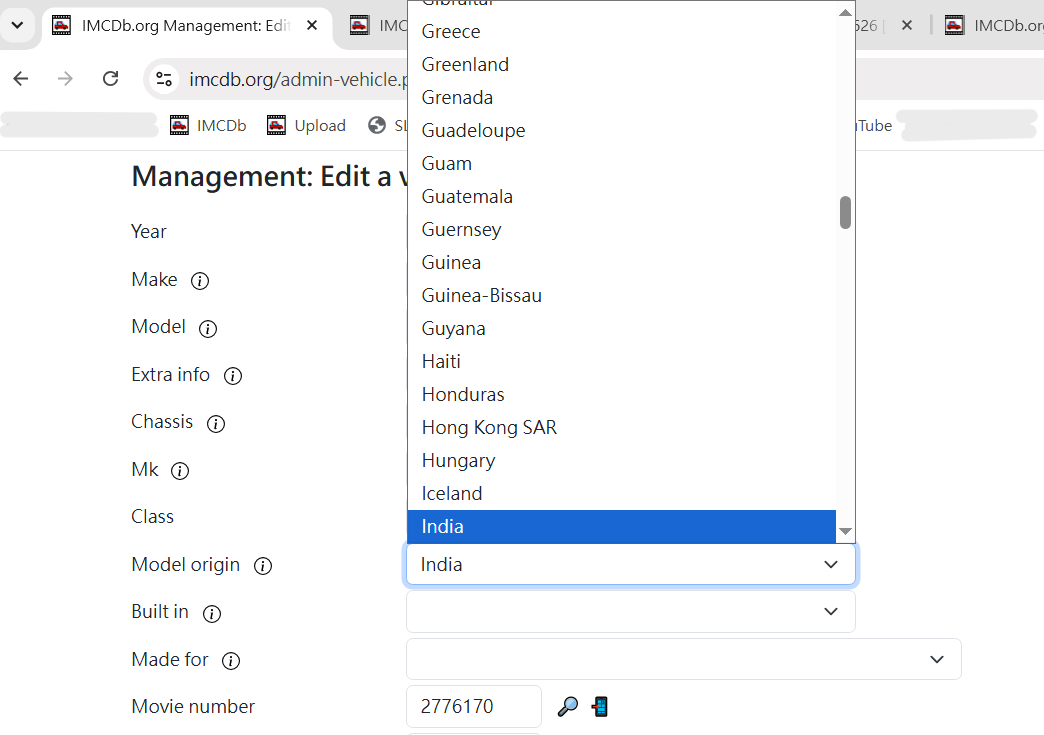
Task: Select Honduras from the country list
Action: point(622,395)
